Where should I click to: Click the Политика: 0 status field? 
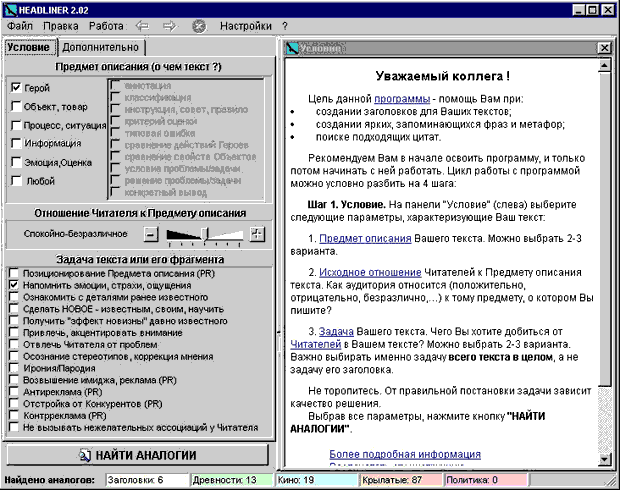click(x=486, y=480)
